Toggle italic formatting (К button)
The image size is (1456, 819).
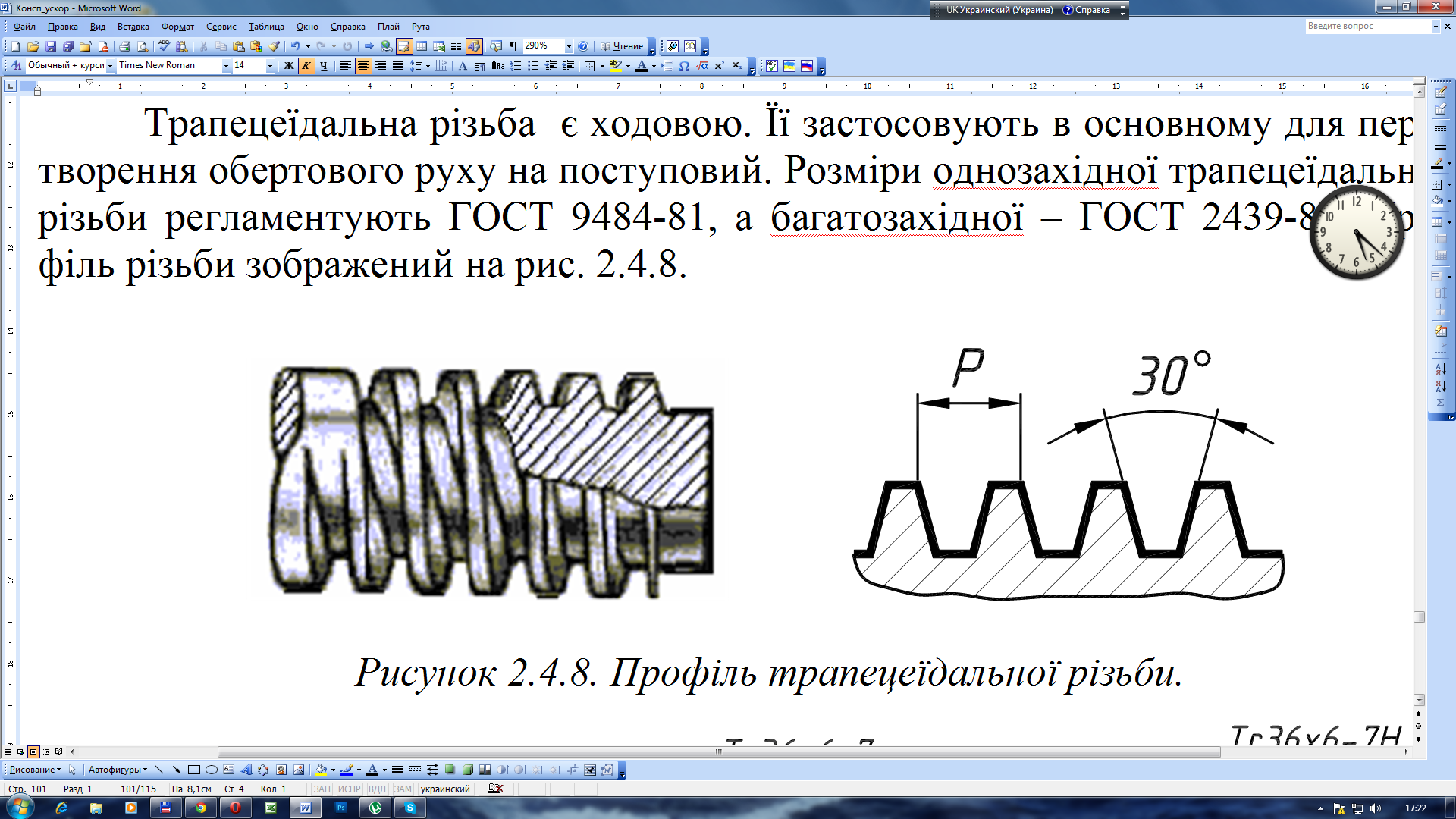pyautogui.click(x=306, y=66)
